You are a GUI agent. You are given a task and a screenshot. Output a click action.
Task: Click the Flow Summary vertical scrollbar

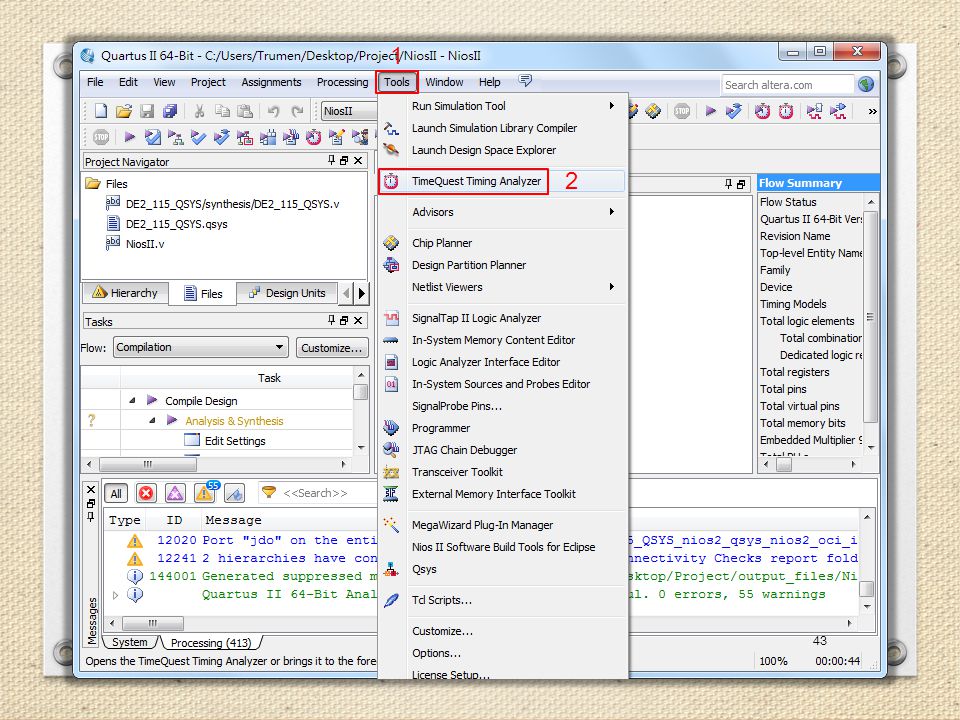point(871,317)
